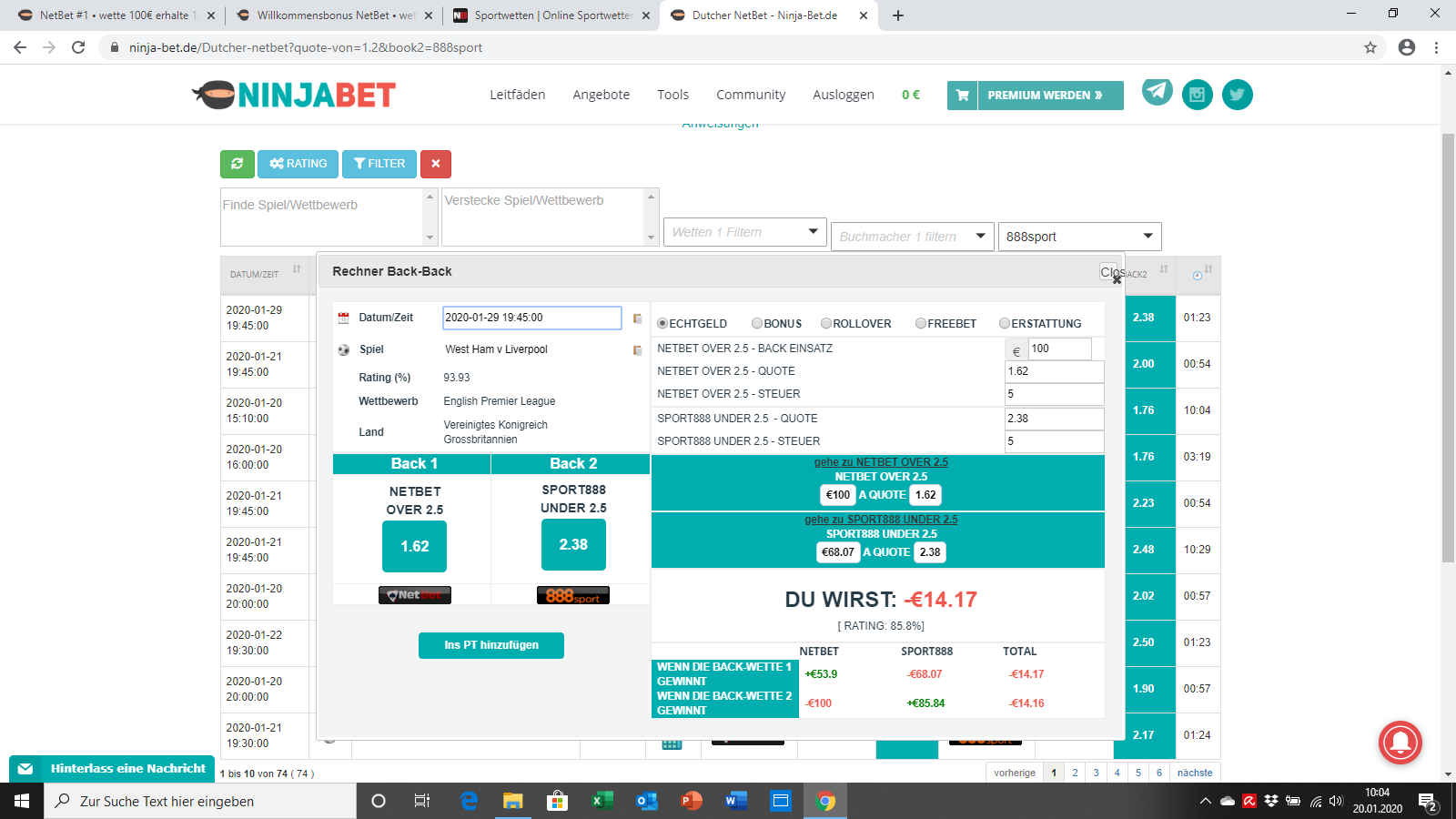This screenshot has width=1456, height=819.
Task: Click the red X clear-filter button
Action: 436,164
